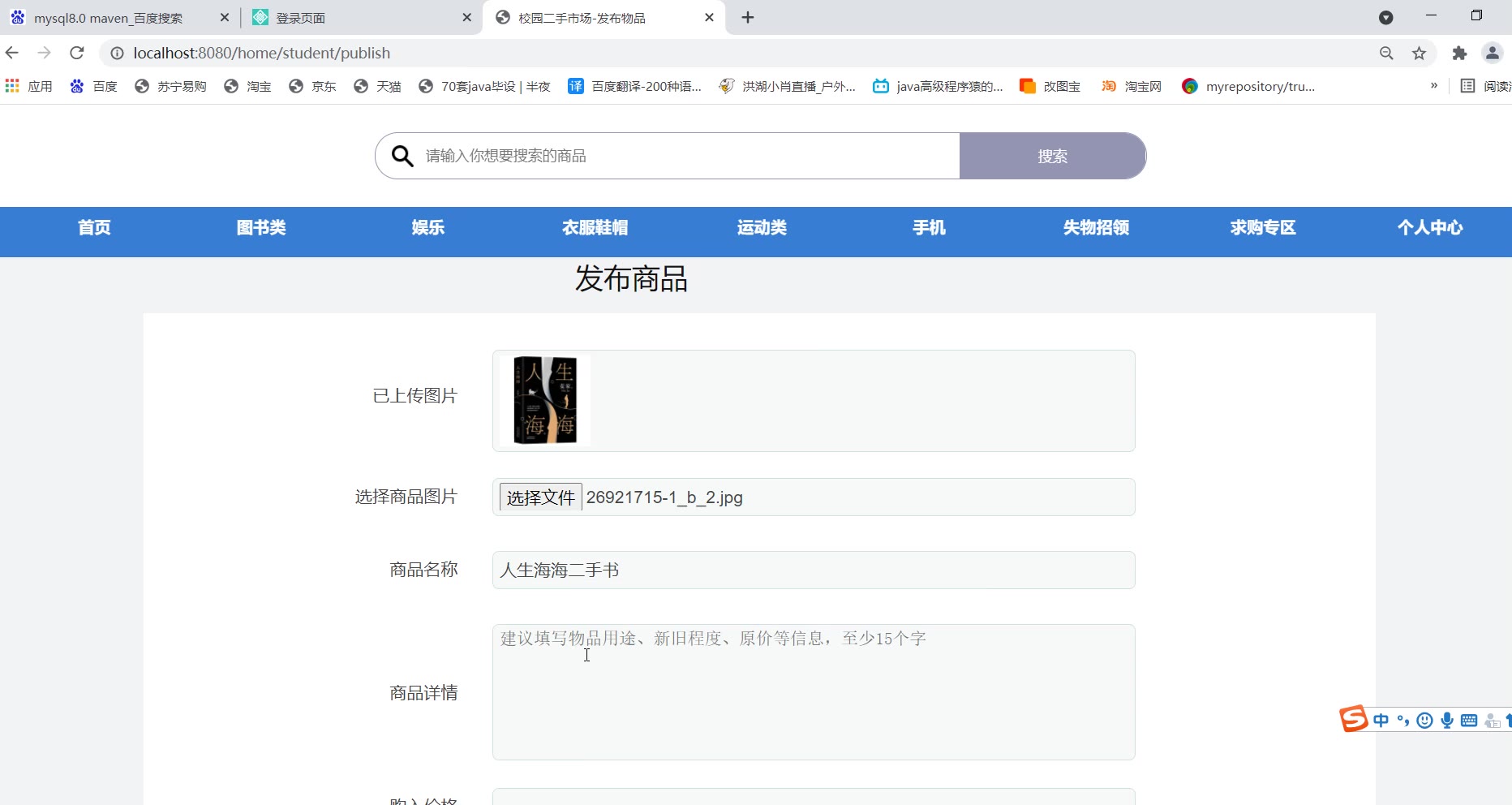The height and width of the screenshot is (805, 1512).
Task: Open the 百度 bookmark
Action: pyautogui.click(x=93, y=86)
